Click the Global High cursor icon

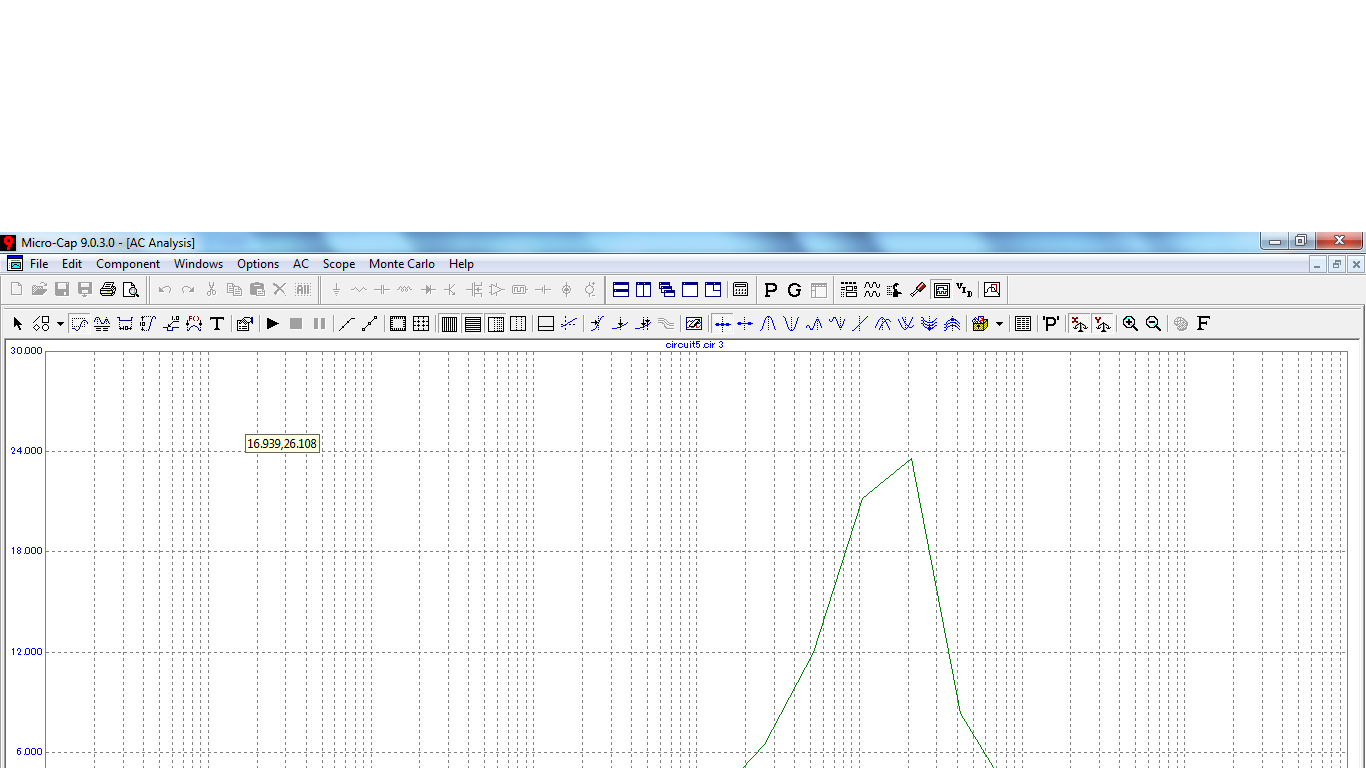coord(883,324)
